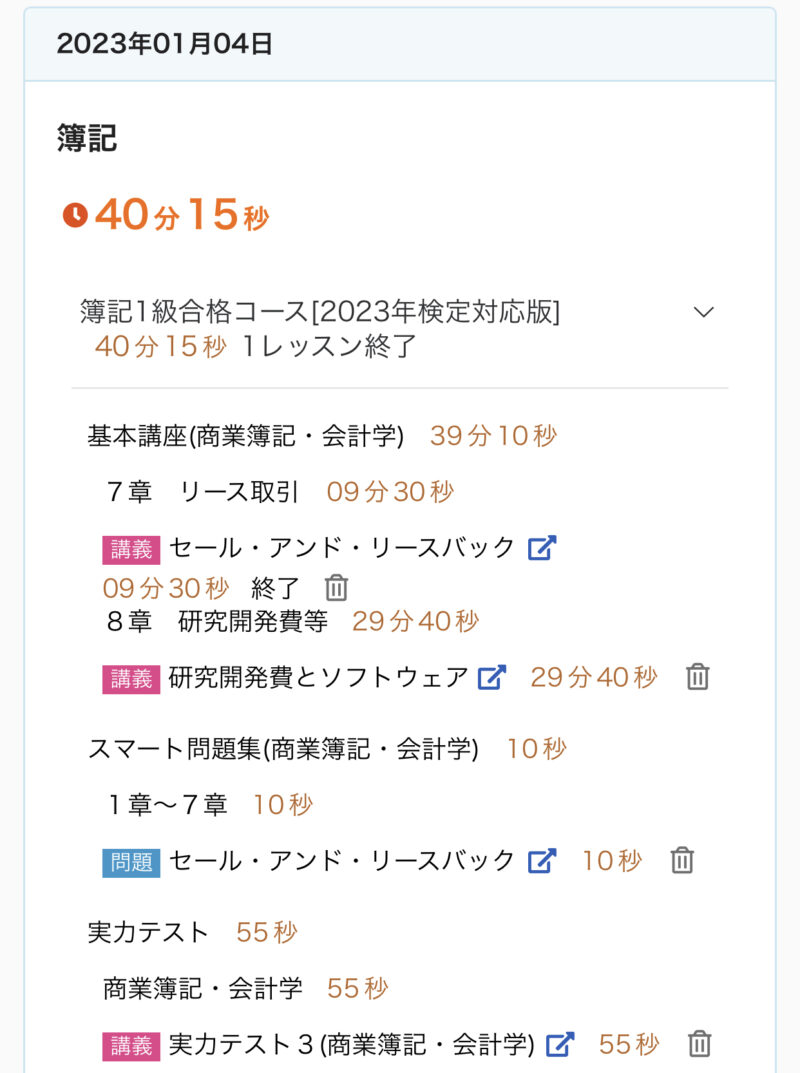Collapse the 簿記1級合格コース chevron

pos(704,312)
